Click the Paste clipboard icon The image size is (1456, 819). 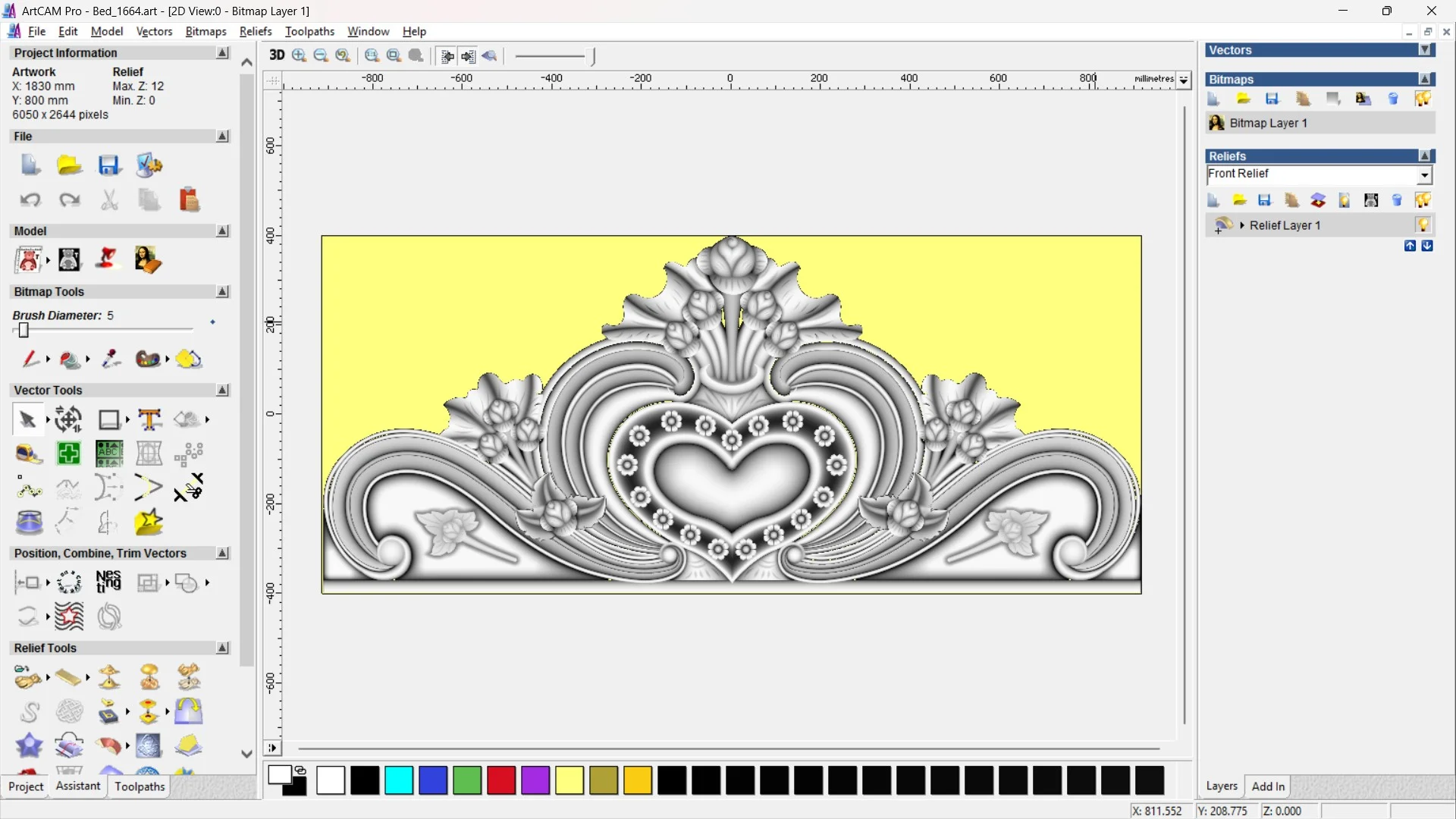click(x=189, y=200)
